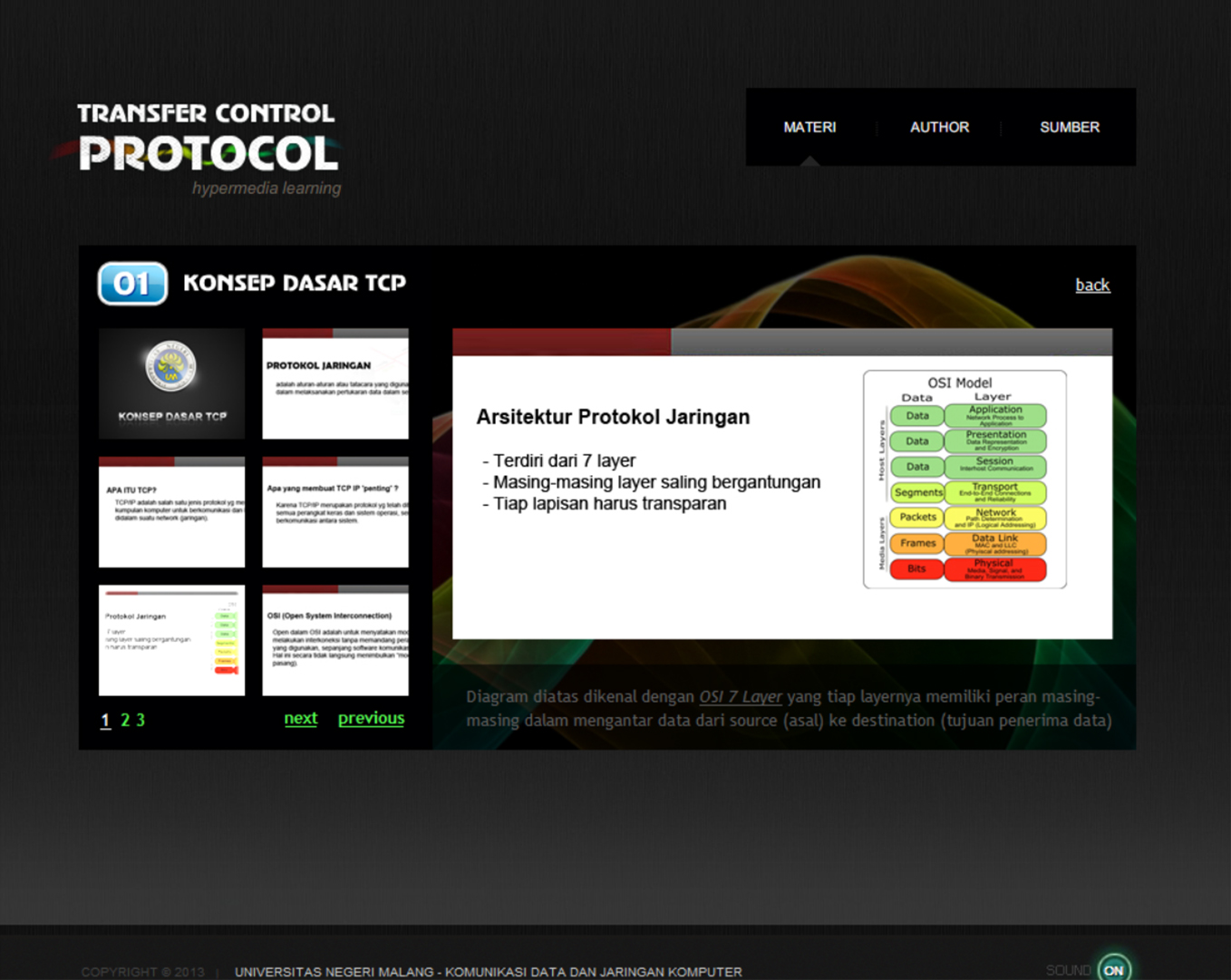Image resolution: width=1231 pixels, height=980 pixels.
Task: Click the OSI Model diagram image
Action: (964, 480)
